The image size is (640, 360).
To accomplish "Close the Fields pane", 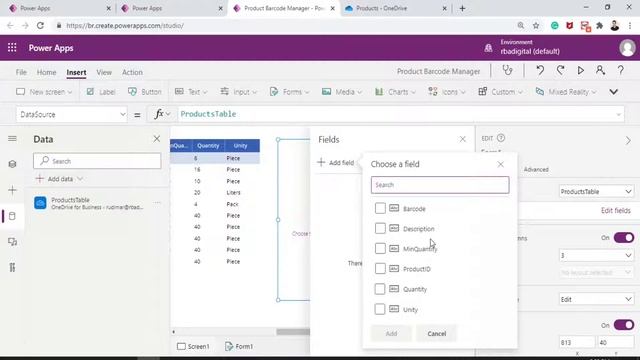I will click(462, 139).
